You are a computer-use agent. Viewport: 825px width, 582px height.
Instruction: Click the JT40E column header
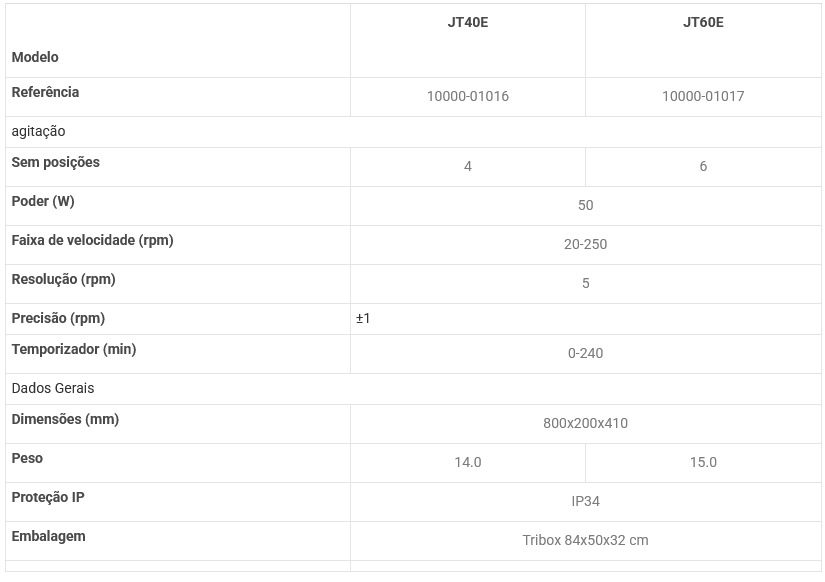[467, 22]
